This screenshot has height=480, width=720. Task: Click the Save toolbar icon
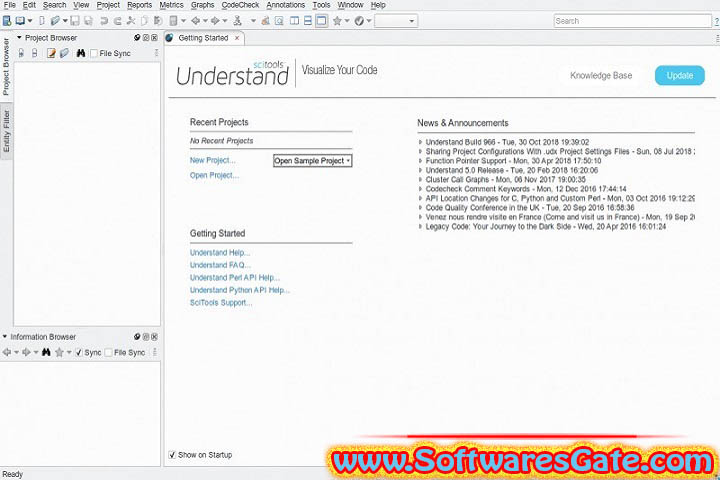75,21
